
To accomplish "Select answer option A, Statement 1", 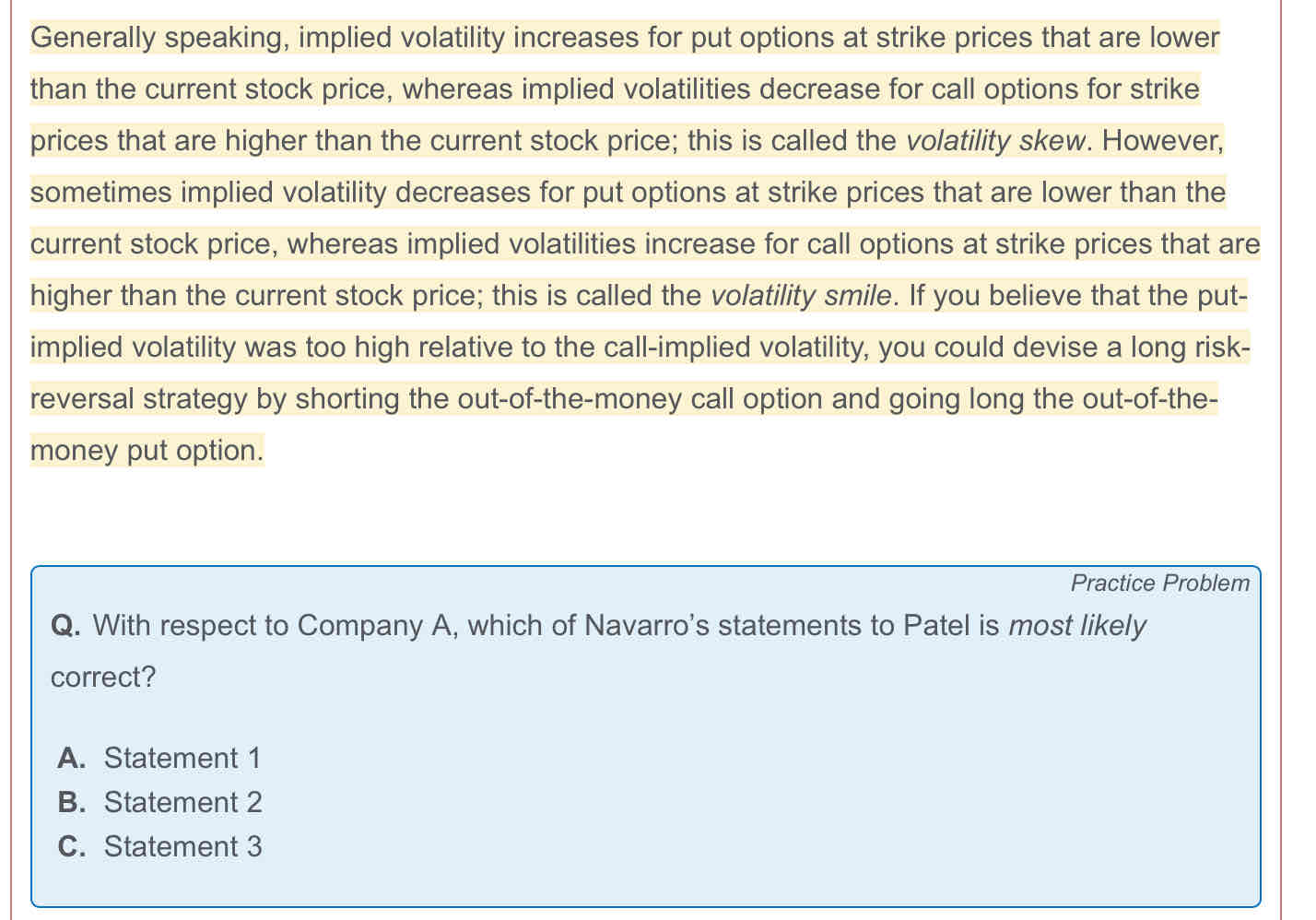I will [159, 758].
